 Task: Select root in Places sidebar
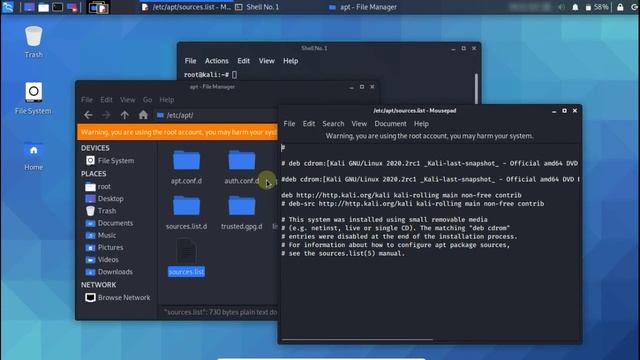point(98,187)
